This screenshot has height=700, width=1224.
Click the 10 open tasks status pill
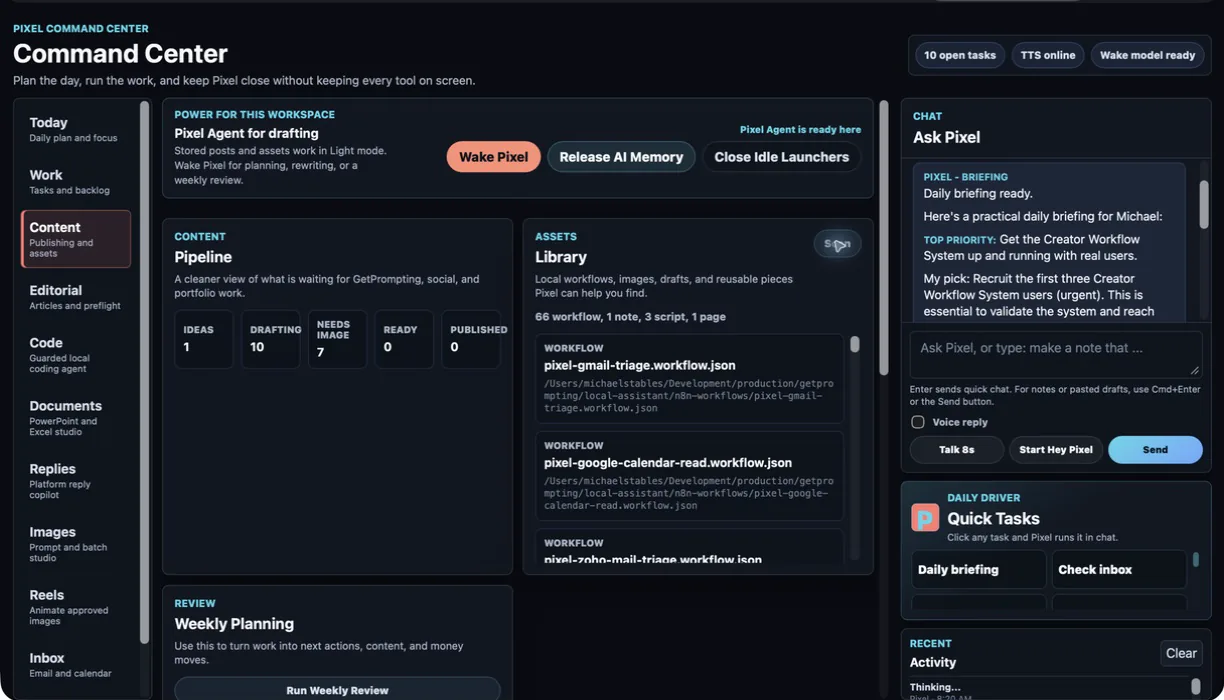pos(960,55)
